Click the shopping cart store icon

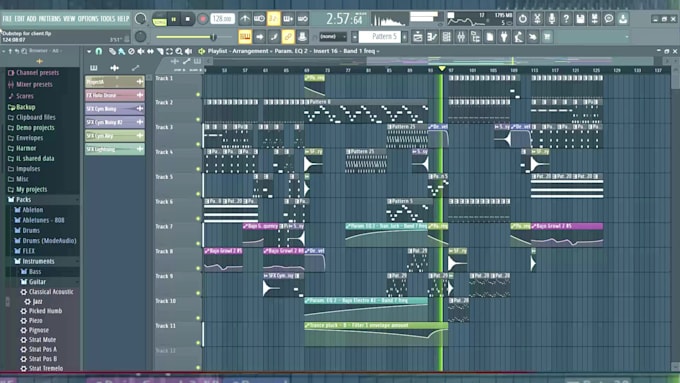click(547, 37)
